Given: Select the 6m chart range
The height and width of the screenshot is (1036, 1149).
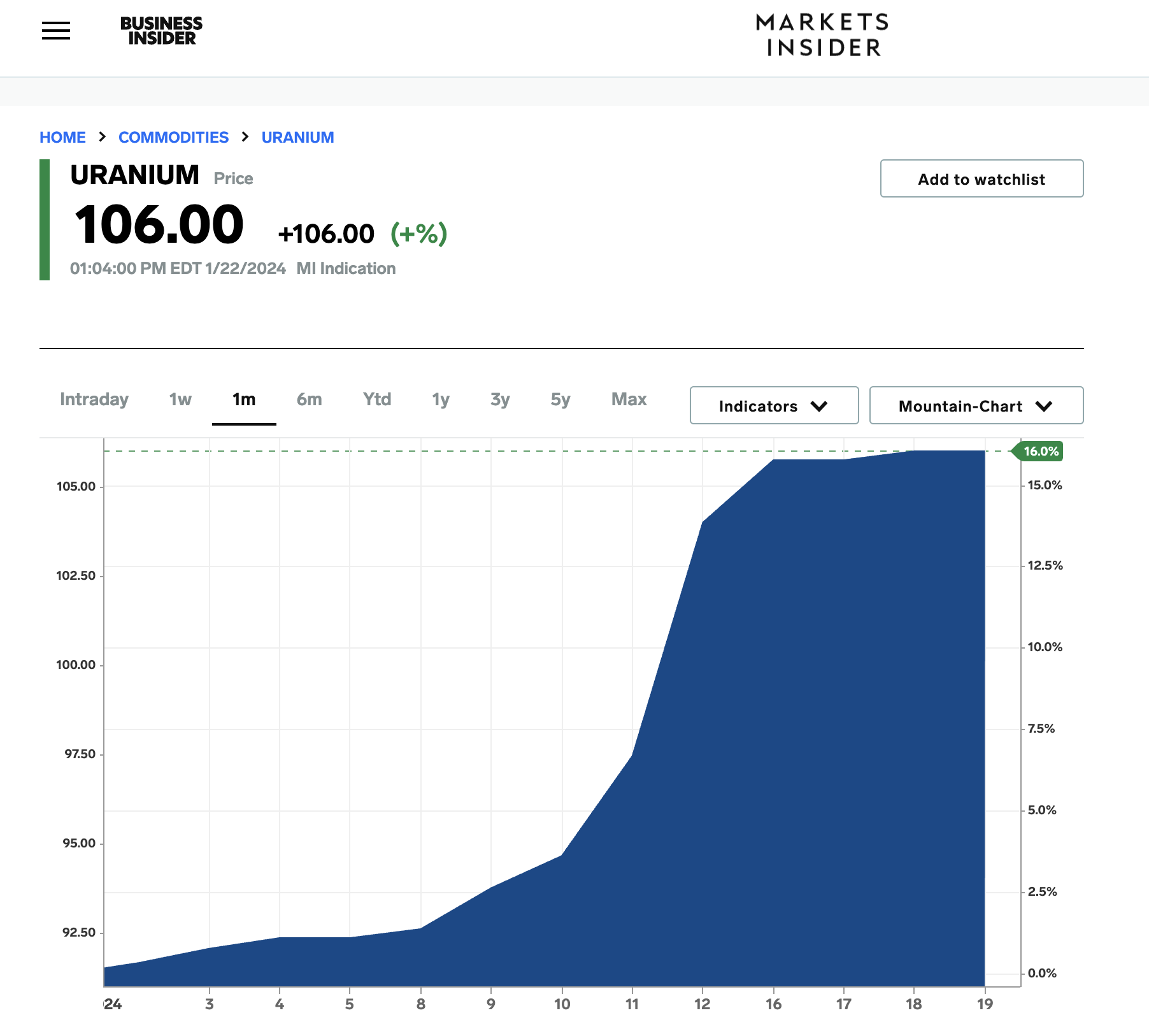Looking at the screenshot, I should [x=310, y=399].
